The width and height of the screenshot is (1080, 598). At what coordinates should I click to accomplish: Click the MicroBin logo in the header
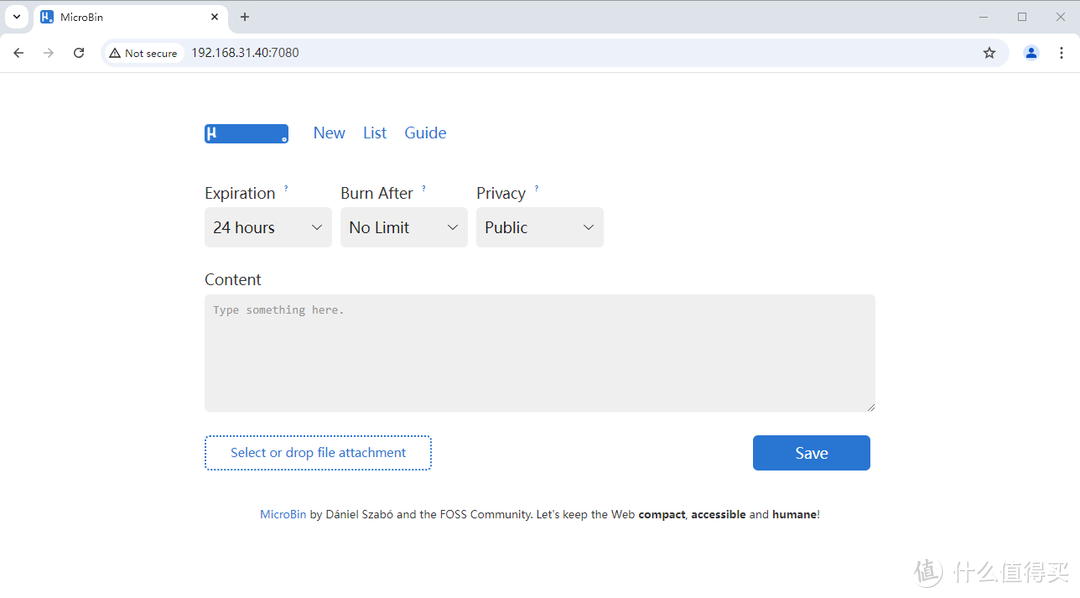[246, 134]
